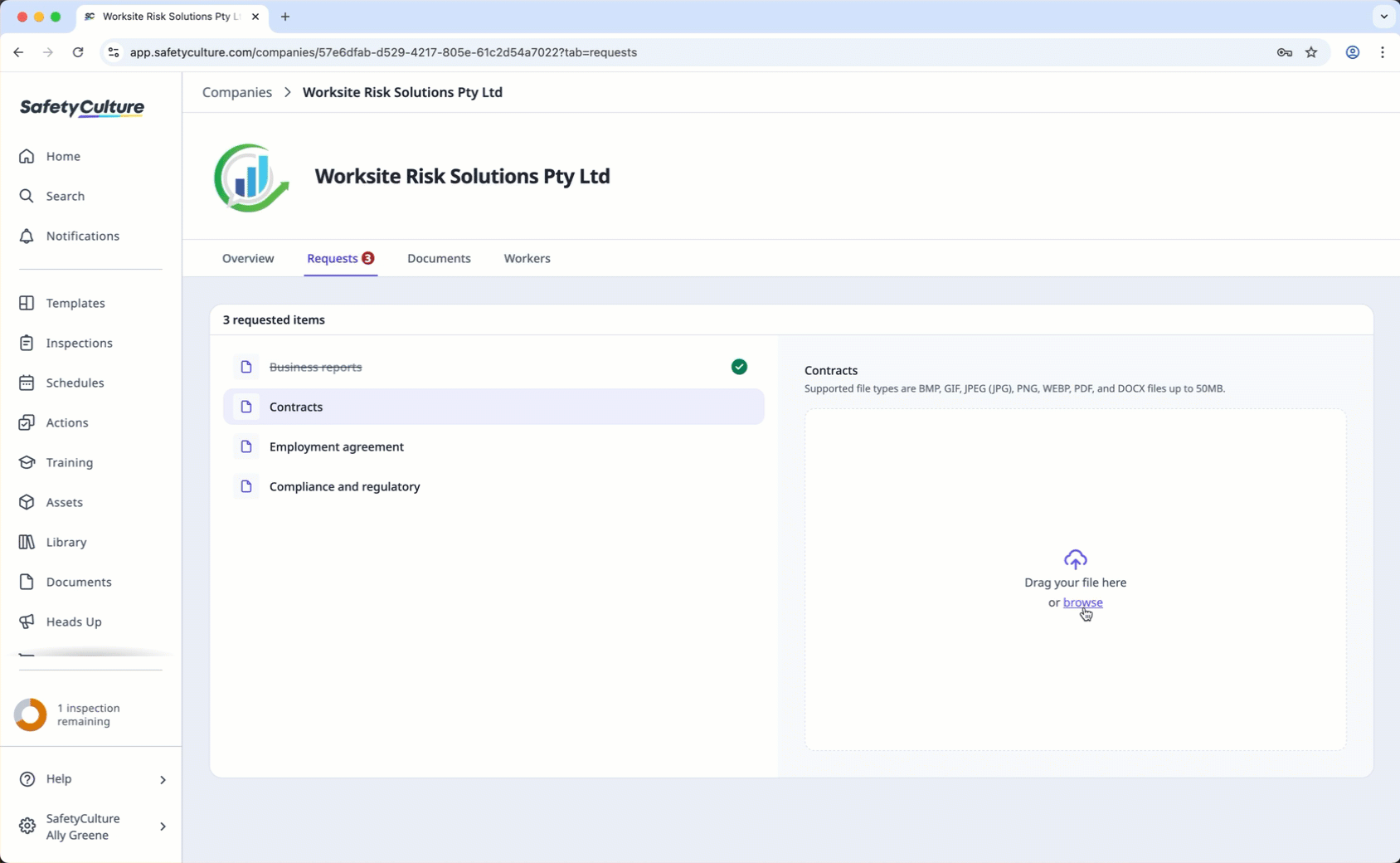Go to Templates in sidebar
Viewport: 1400px width, 863px height.
[x=75, y=303]
